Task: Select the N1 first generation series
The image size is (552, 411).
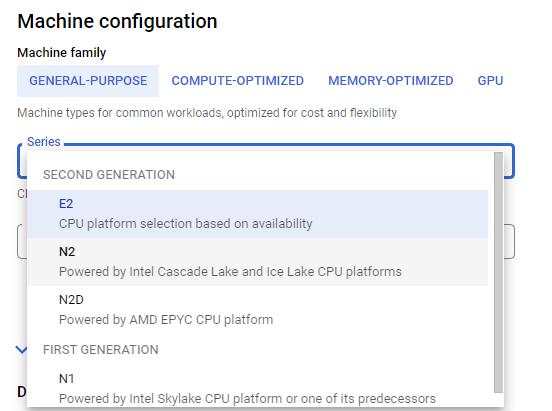Action: [257, 388]
